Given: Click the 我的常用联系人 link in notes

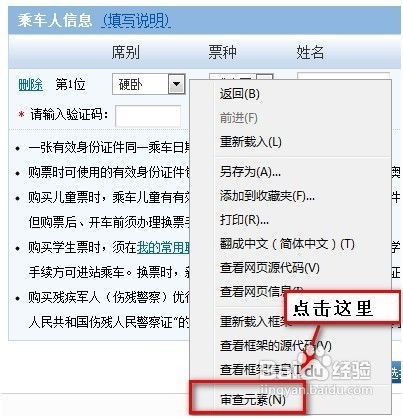Looking at the screenshot, I should click(163, 247).
